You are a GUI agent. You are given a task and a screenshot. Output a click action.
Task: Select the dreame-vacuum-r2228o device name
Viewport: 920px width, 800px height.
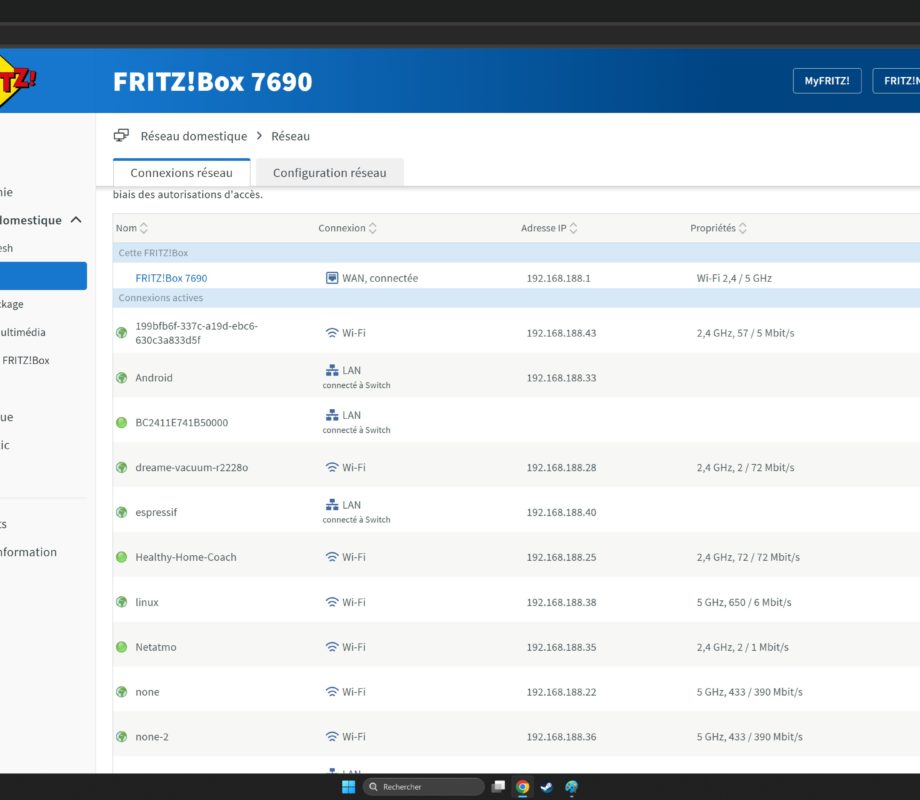(192, 468)
